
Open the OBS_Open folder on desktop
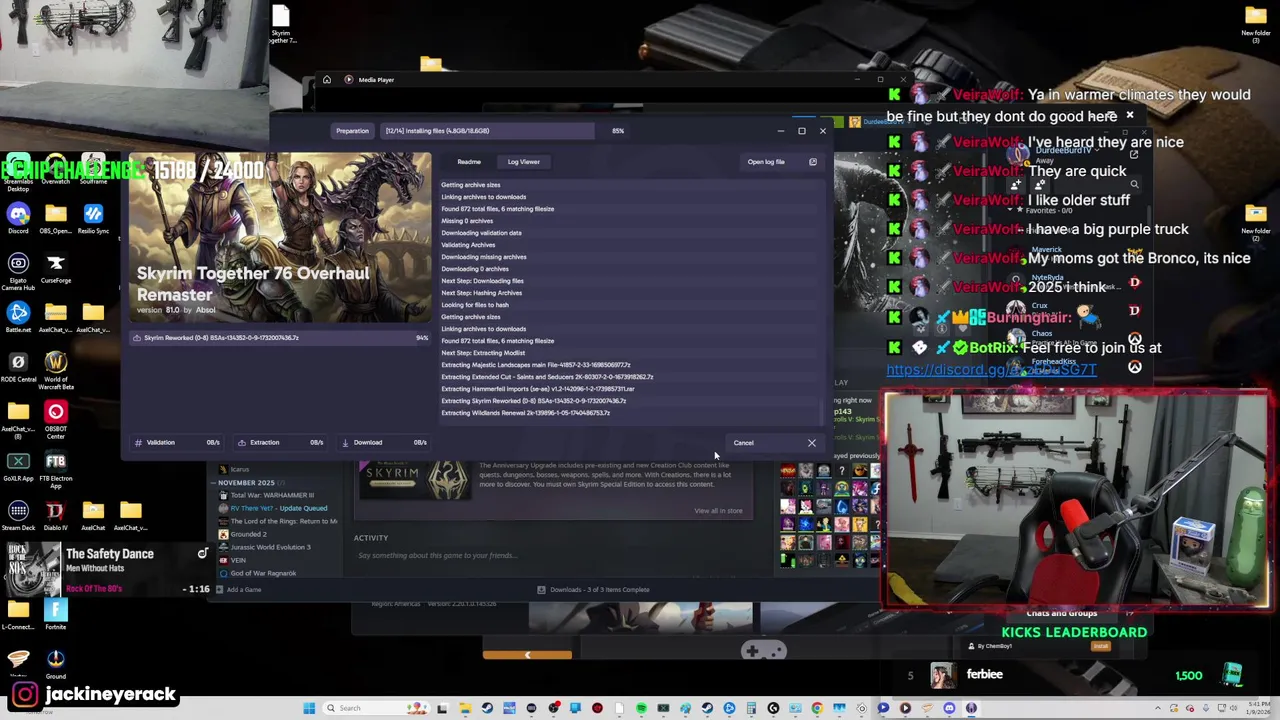coord(56,218)
